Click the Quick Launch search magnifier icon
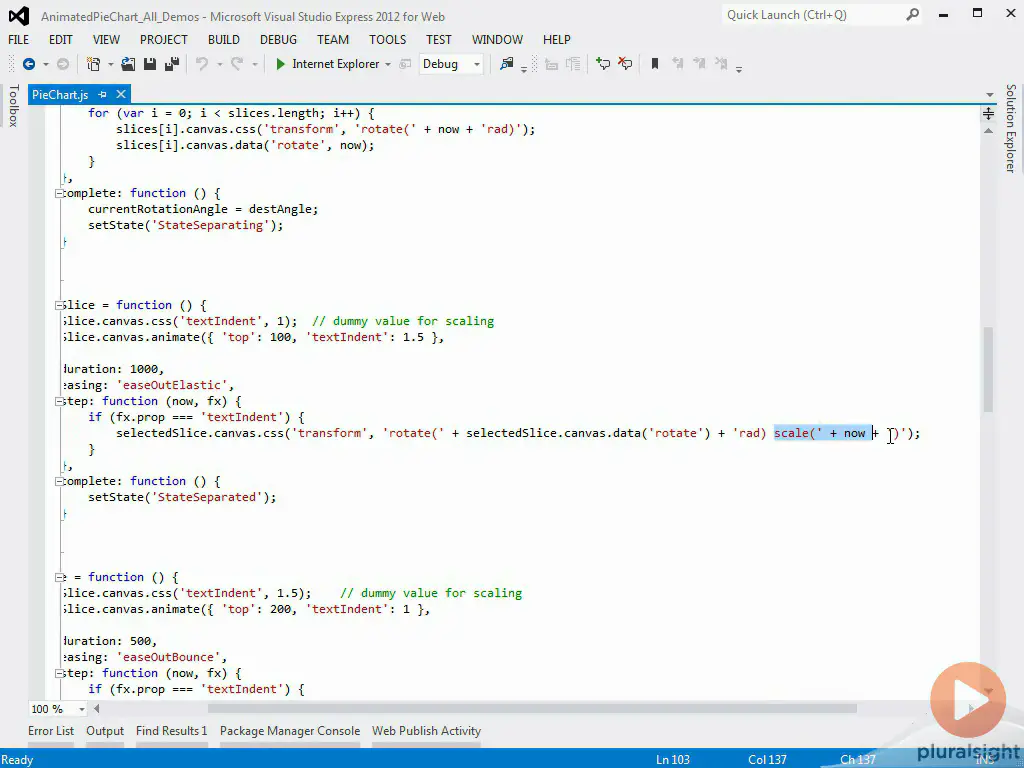This screenshot has height=768, width=1024. (912, 14)
